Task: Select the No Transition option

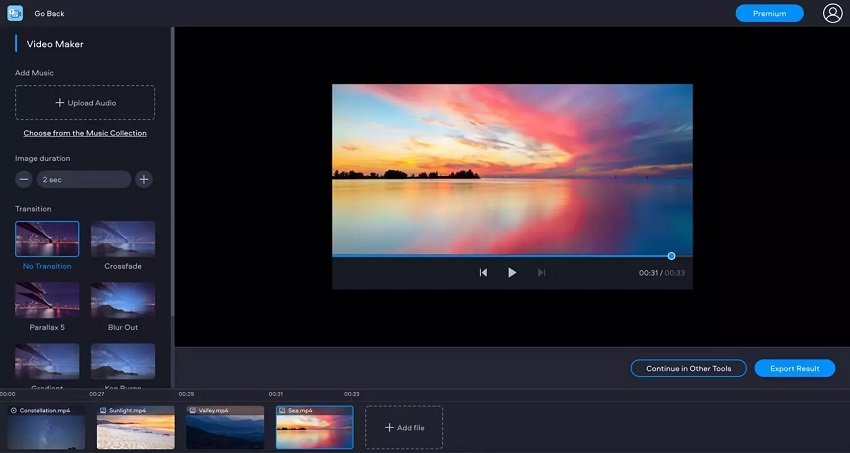Action: tap(47, 240)
